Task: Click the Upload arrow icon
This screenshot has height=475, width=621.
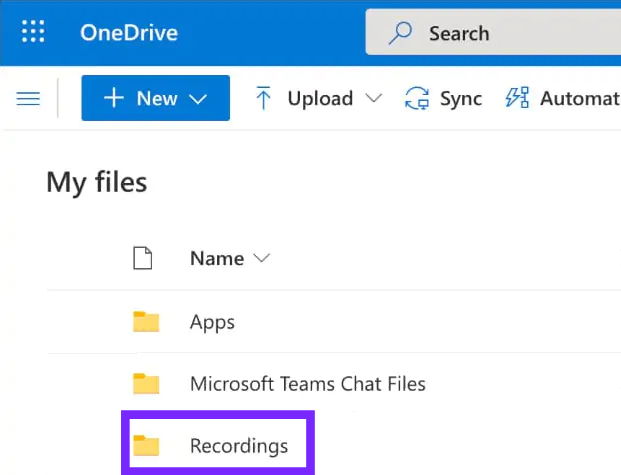Action: (264, 98)
